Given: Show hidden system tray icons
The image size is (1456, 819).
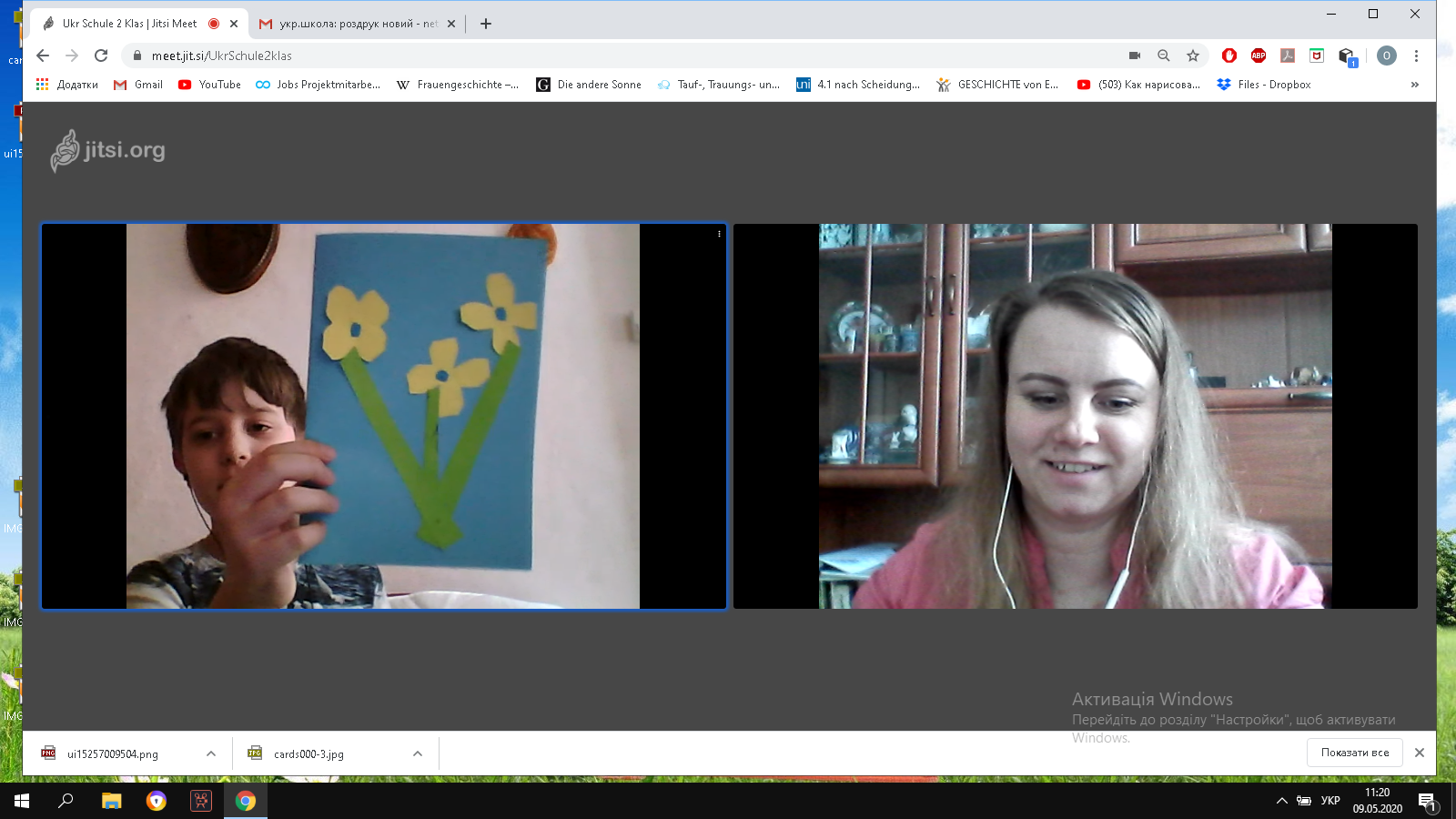Looking at the screenshot, I should [x=1281, y=801].
